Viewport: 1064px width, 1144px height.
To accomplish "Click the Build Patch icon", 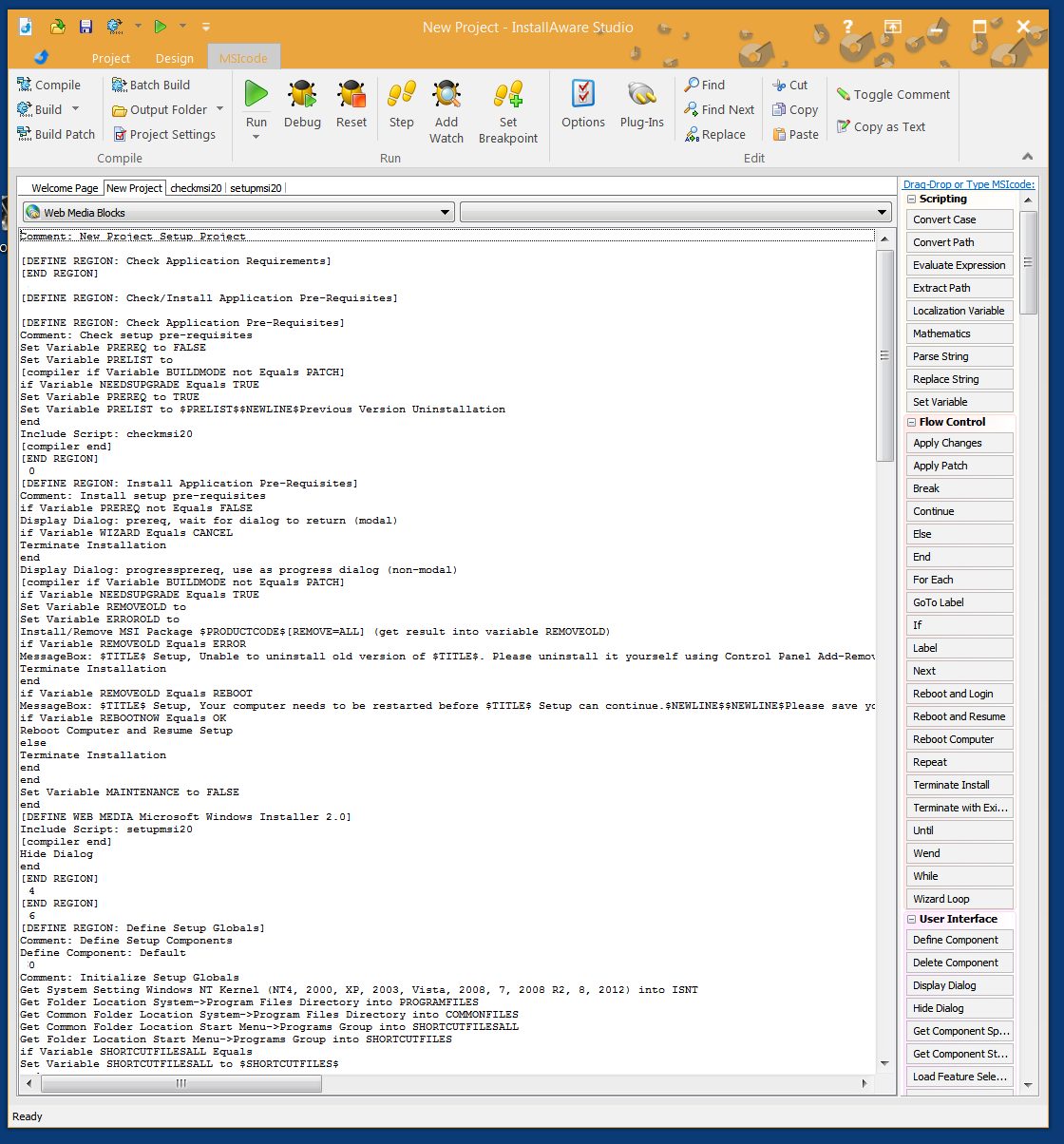I will (25, 134).
